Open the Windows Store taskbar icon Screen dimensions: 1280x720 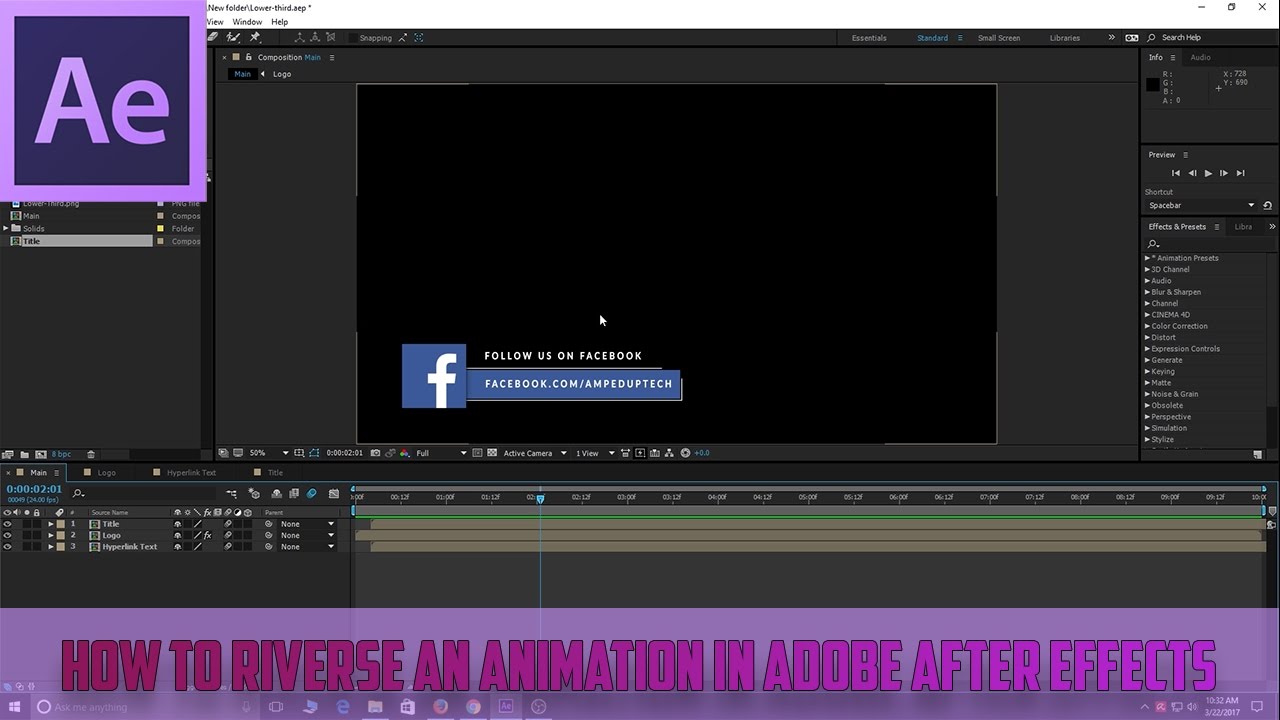[407, 707]
